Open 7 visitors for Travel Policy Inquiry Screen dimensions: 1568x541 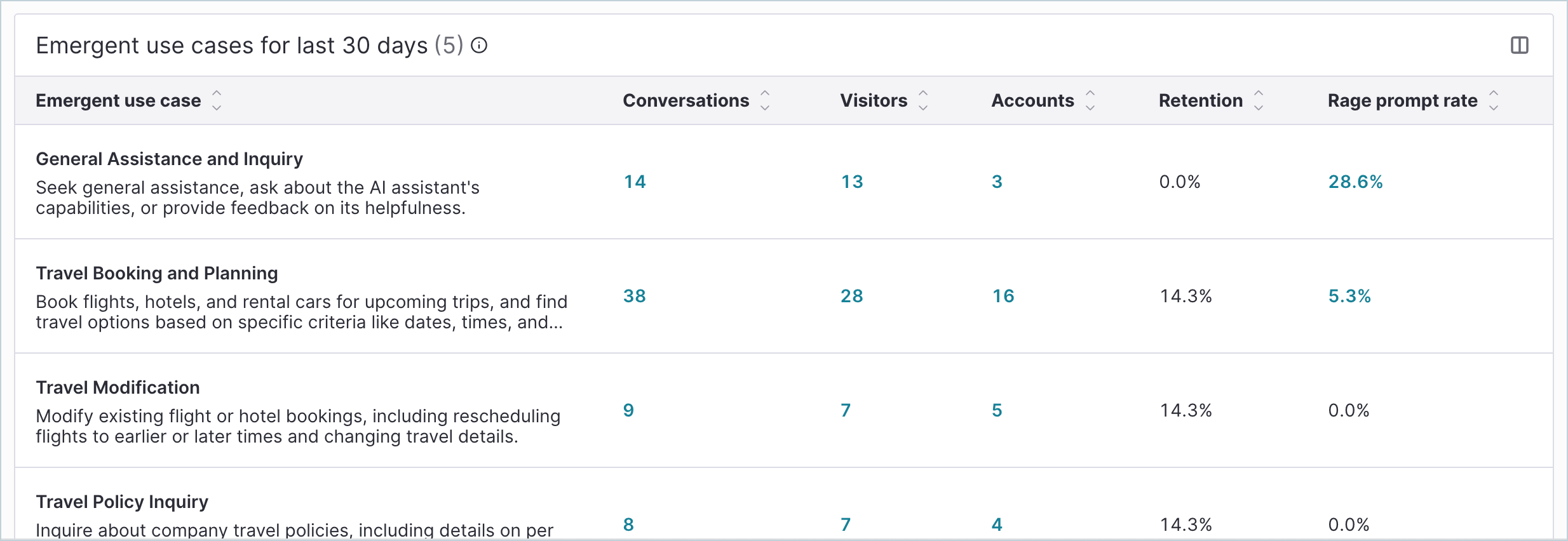point(846,524)
